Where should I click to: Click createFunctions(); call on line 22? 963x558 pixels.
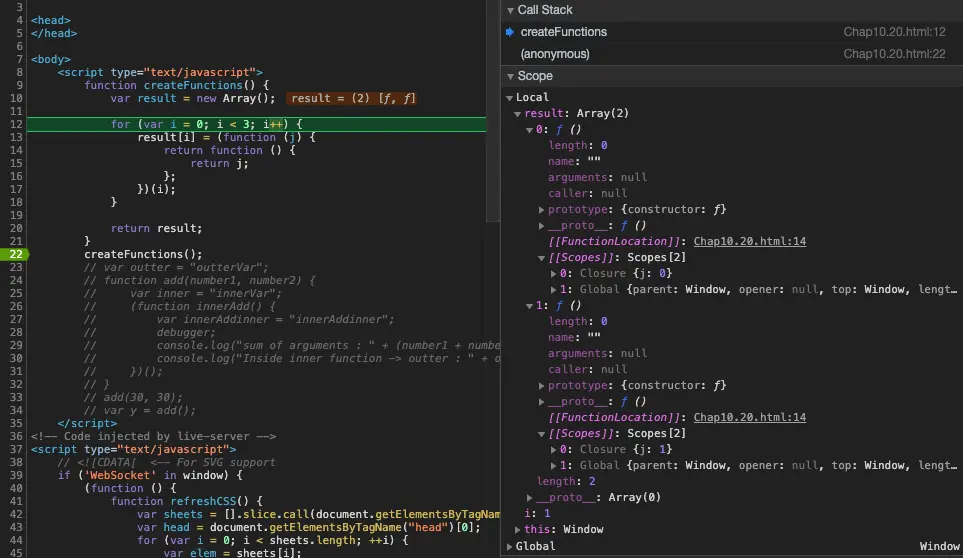coord(143,254)
